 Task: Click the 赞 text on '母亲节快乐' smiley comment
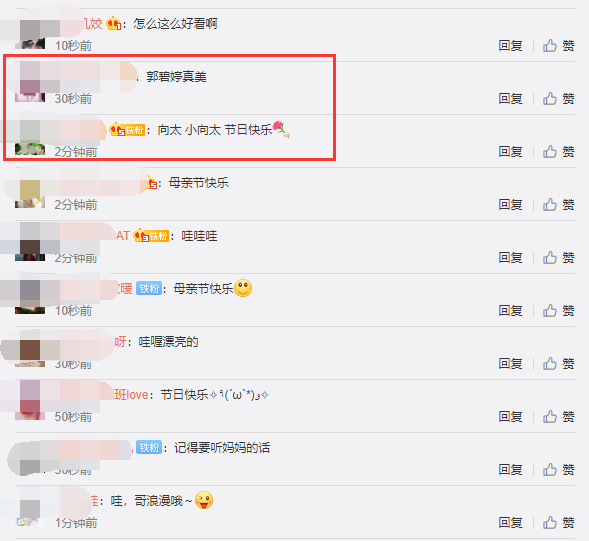pyautogui.click(x=568, y=311)
